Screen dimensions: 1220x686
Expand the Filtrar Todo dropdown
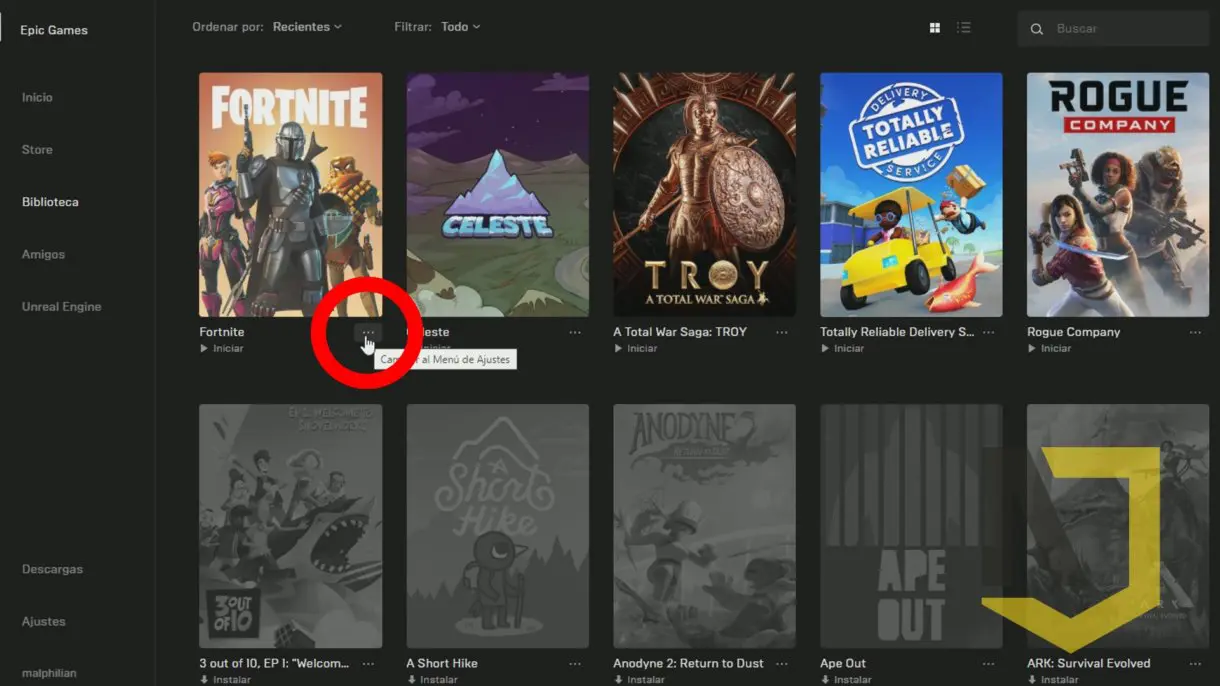coord(461,27)
